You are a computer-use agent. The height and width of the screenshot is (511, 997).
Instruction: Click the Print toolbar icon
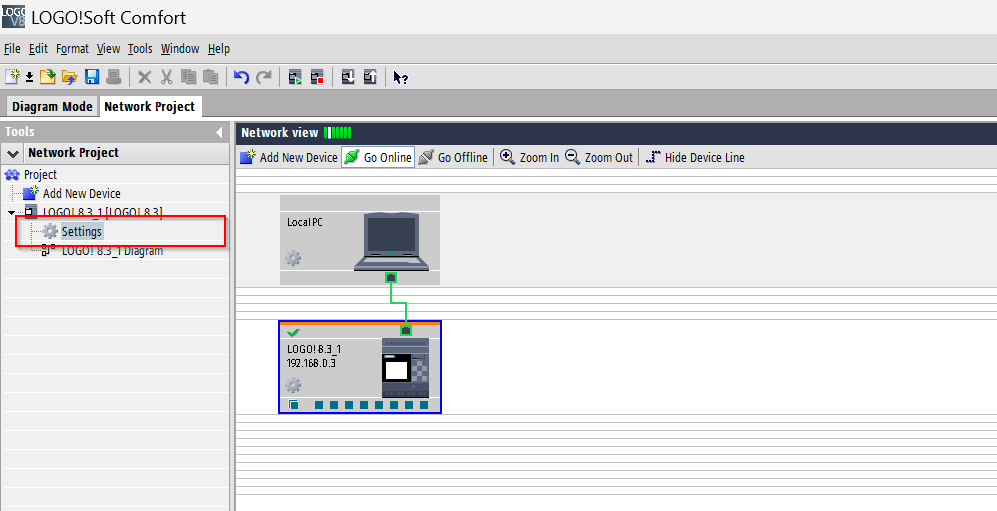pyautogui.click(x=114, y=77)
